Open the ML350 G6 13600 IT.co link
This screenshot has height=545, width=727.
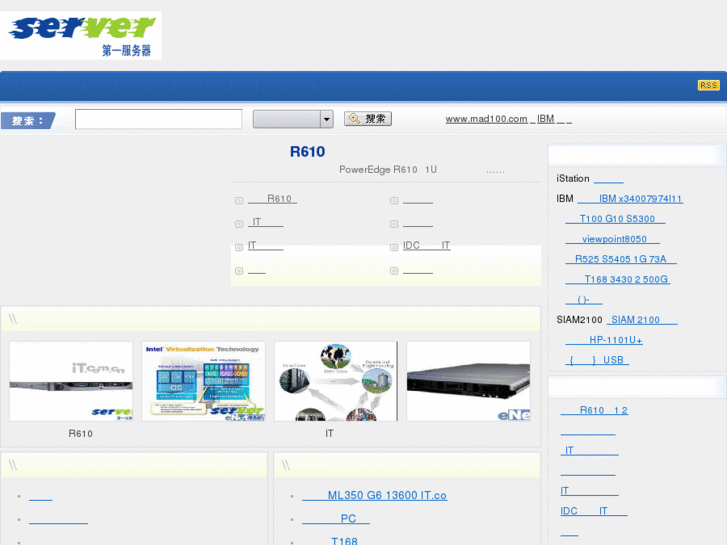coord(375,495)
